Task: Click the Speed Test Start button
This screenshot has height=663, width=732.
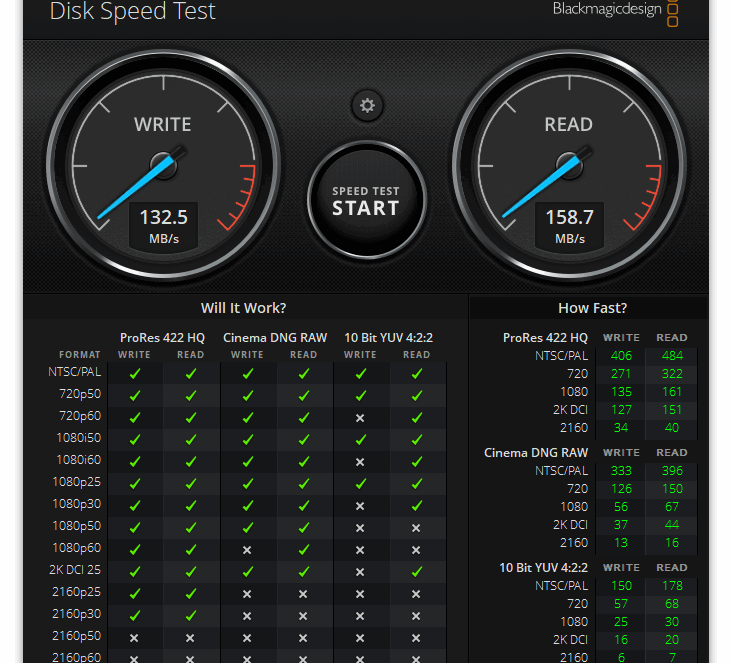Action: click(367, 200)
